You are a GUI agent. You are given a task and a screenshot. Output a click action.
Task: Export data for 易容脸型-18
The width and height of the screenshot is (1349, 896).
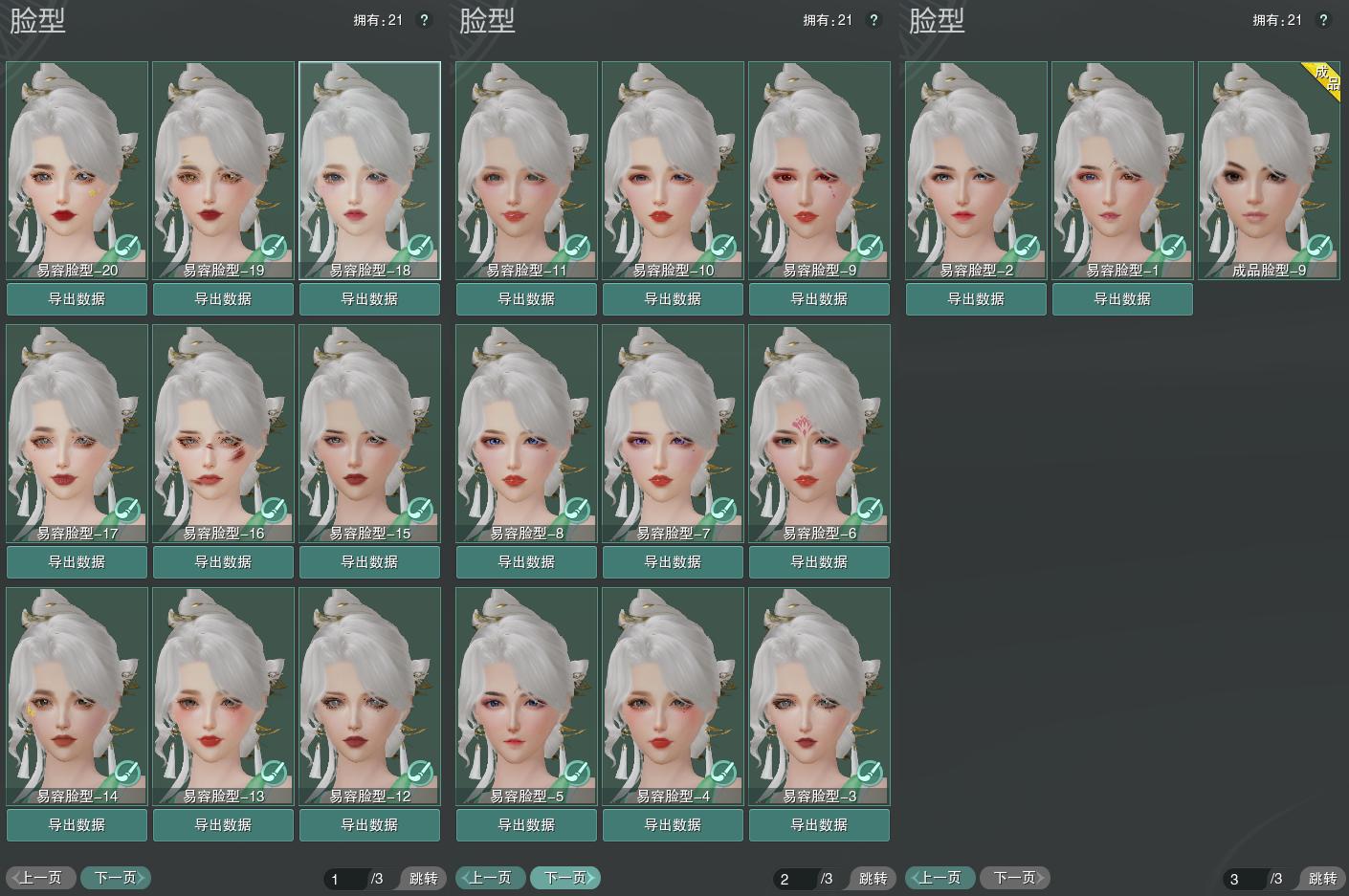[x=370, y=299]
